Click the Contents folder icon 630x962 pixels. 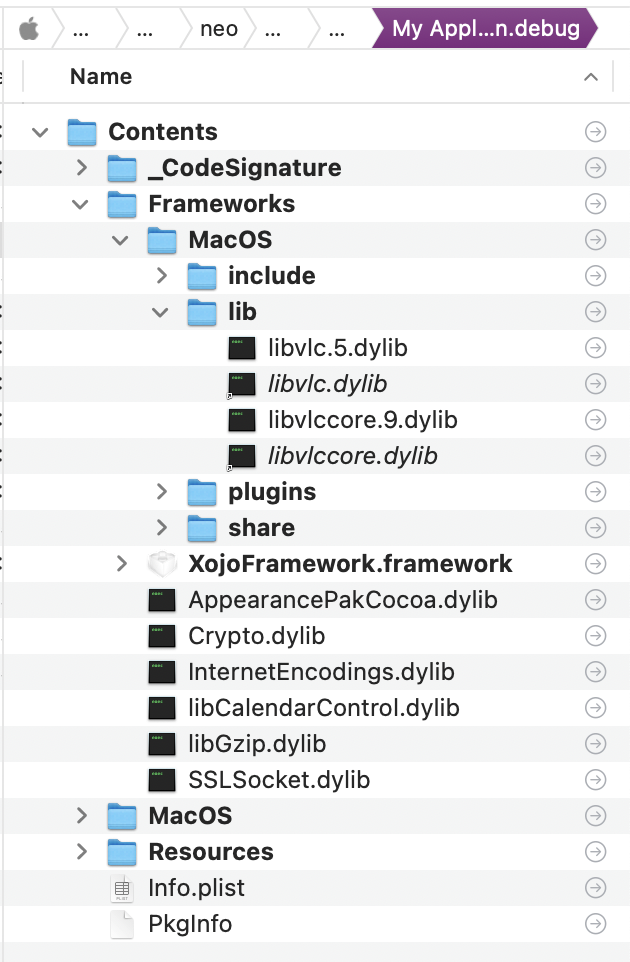[82, 132]
